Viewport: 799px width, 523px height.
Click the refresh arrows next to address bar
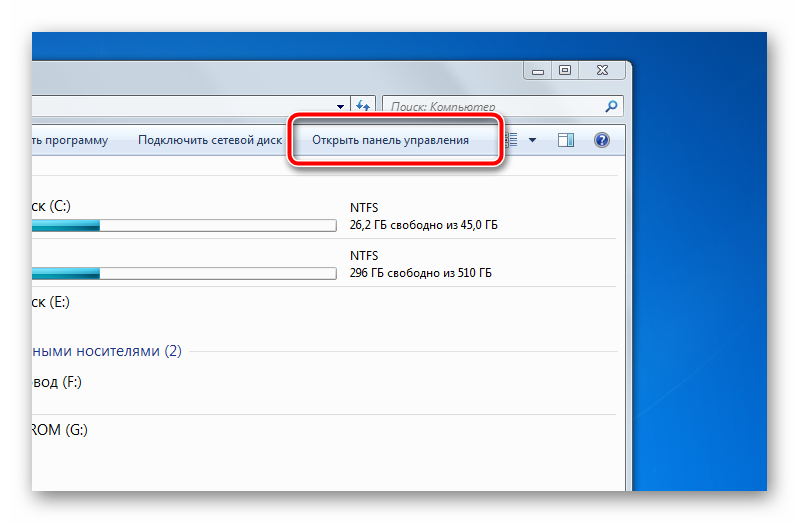tap(362, 105)
